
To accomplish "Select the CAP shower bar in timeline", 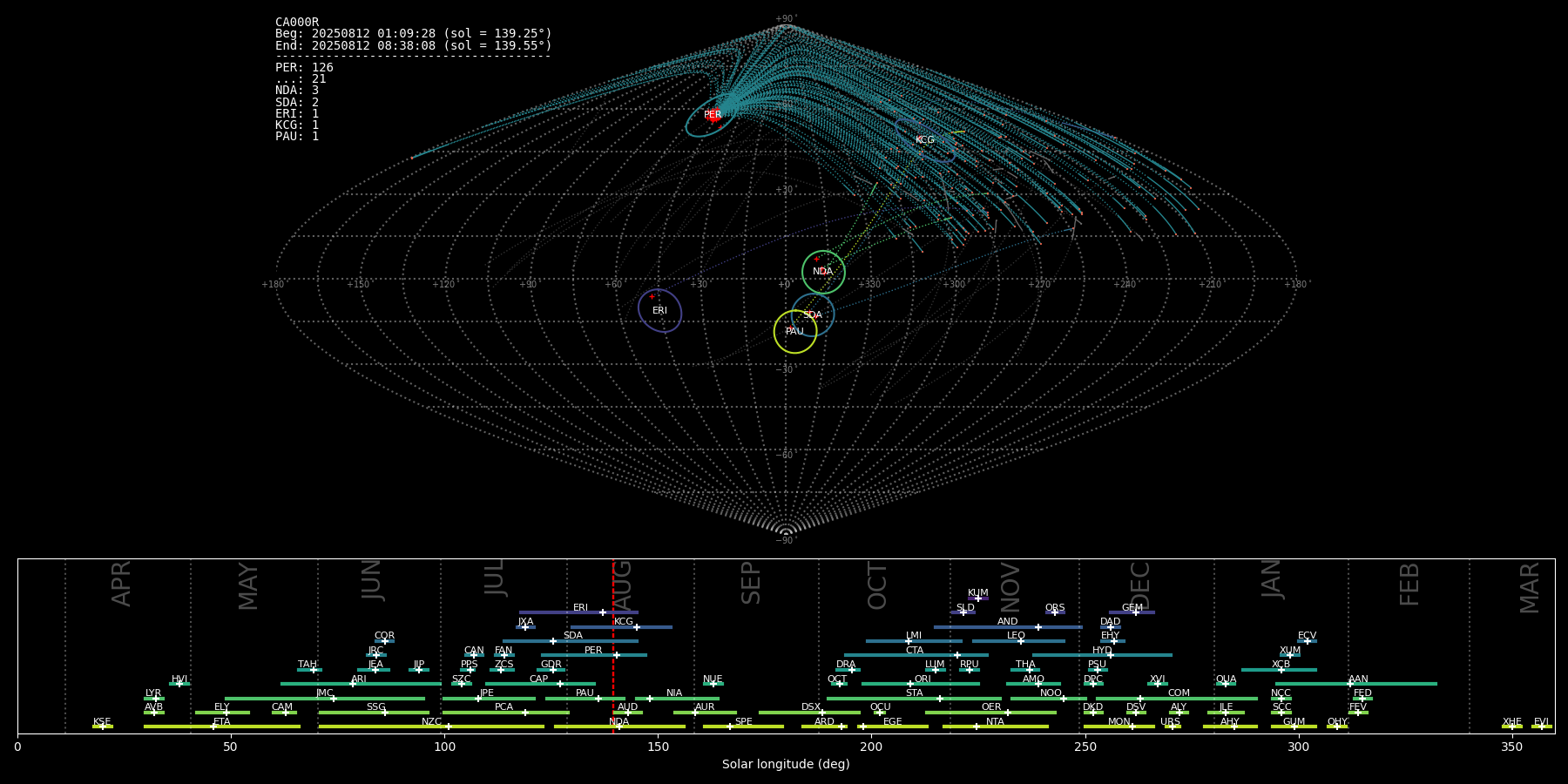I will tap(540, 684).
